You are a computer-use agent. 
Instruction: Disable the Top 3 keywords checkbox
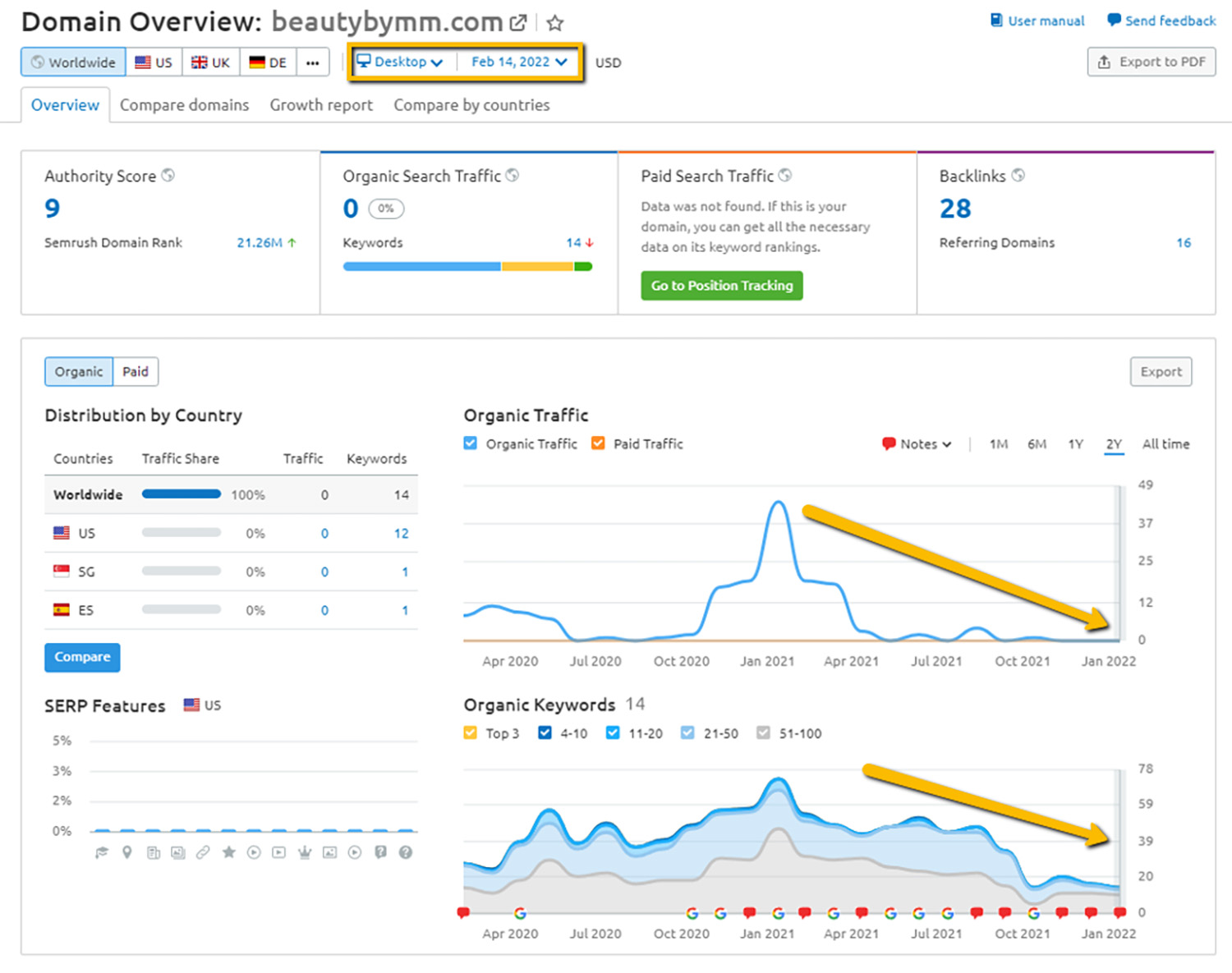[471, 732]
